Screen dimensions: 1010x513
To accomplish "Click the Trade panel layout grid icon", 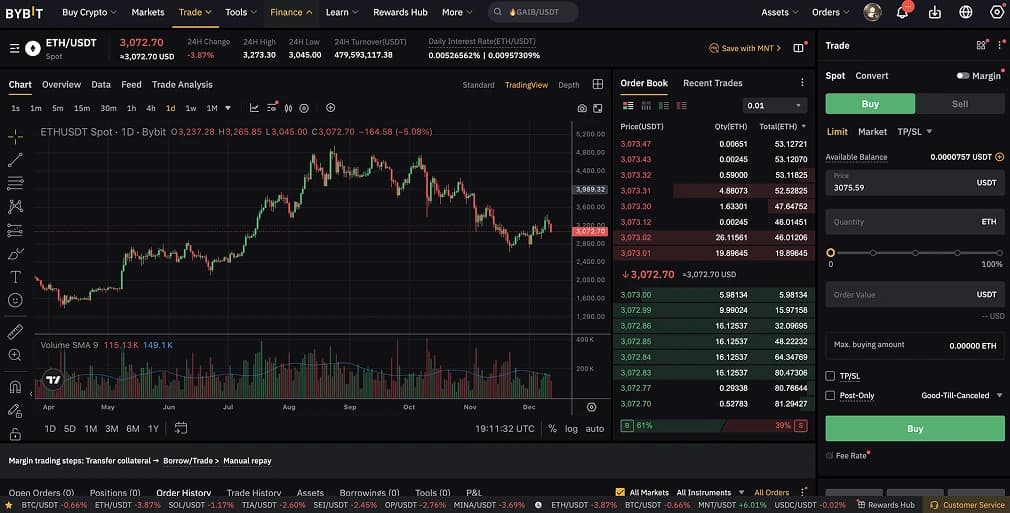I will (x=981, y=45).
